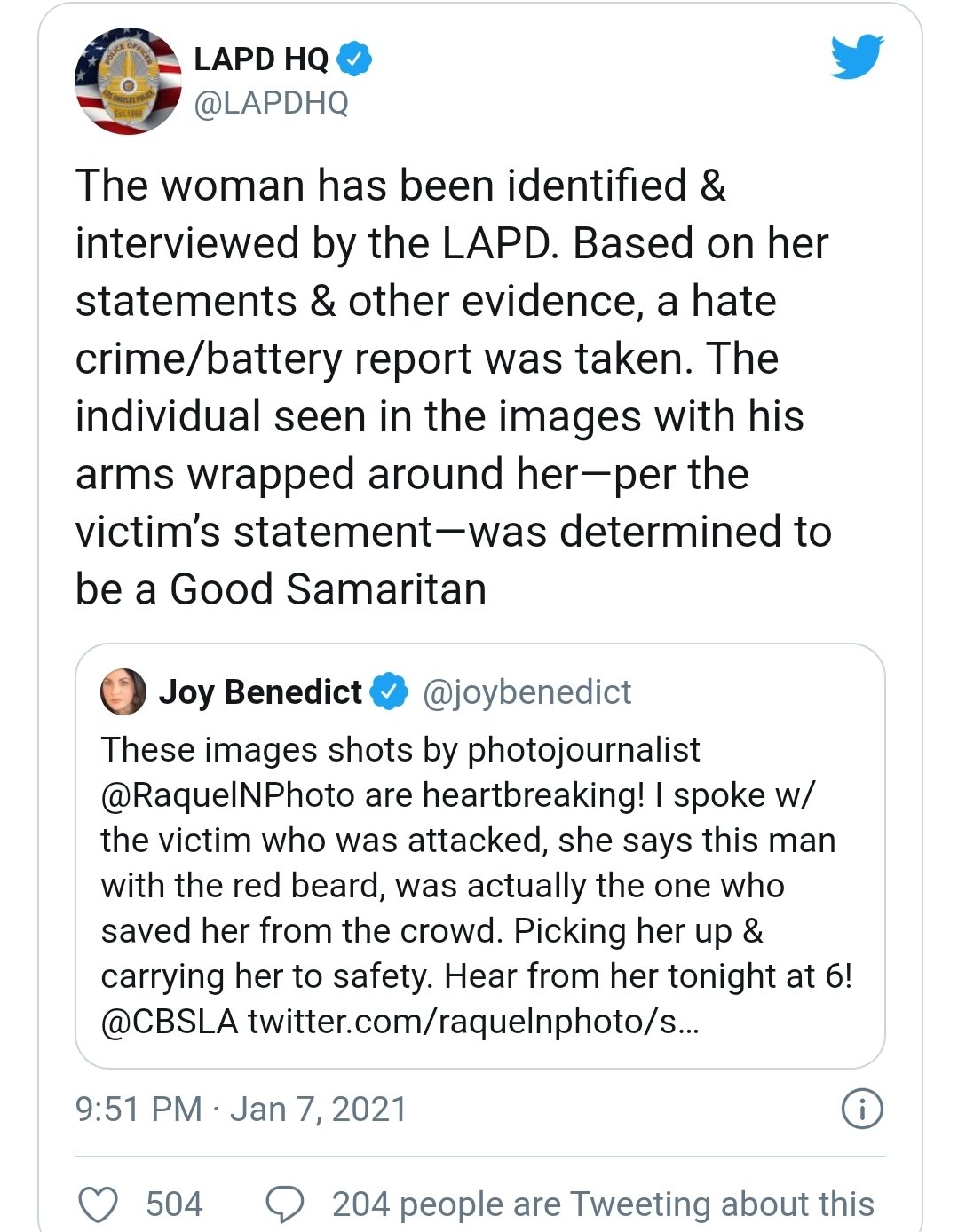Open 204 people are Tweeting about this
Image resolution: width=958 pixels, height=1232 pixels.
click(603, 1204)
